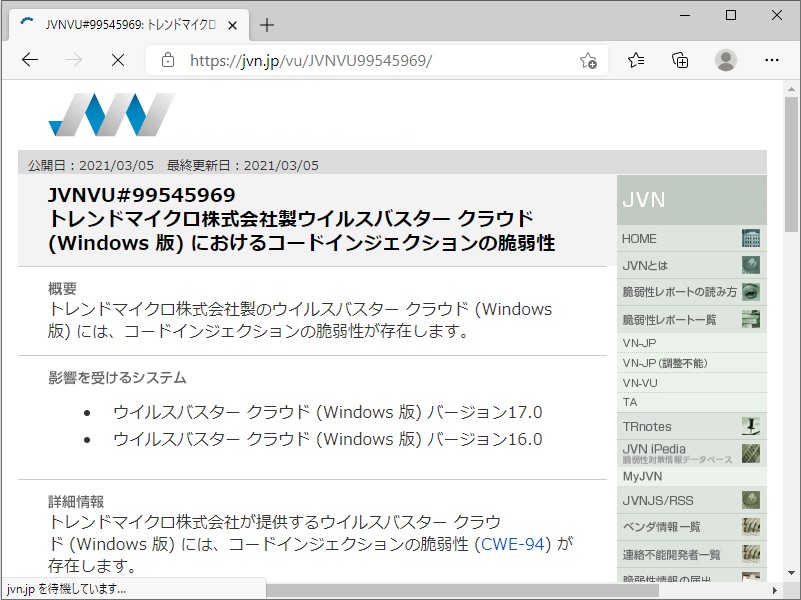The width and height of the screenshot is (801, 600).
Task: View site information via the lock icon
Action: [x=166, y=60]
